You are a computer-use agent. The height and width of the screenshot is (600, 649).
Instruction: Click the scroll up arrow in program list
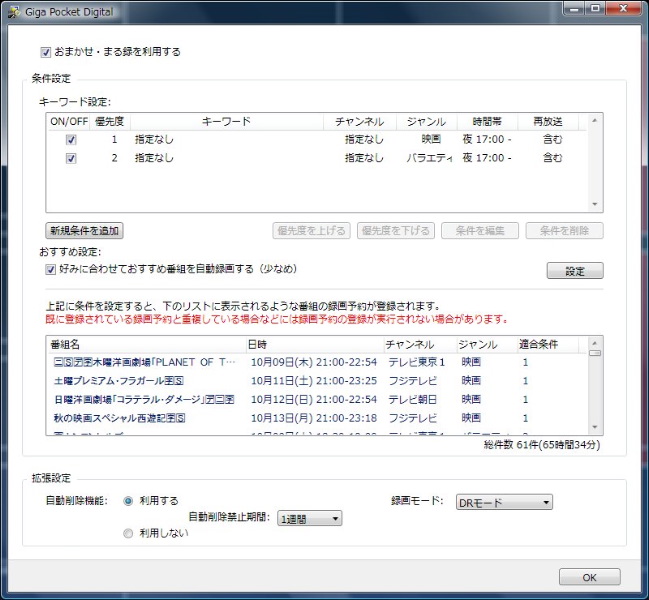coord(596,342)
